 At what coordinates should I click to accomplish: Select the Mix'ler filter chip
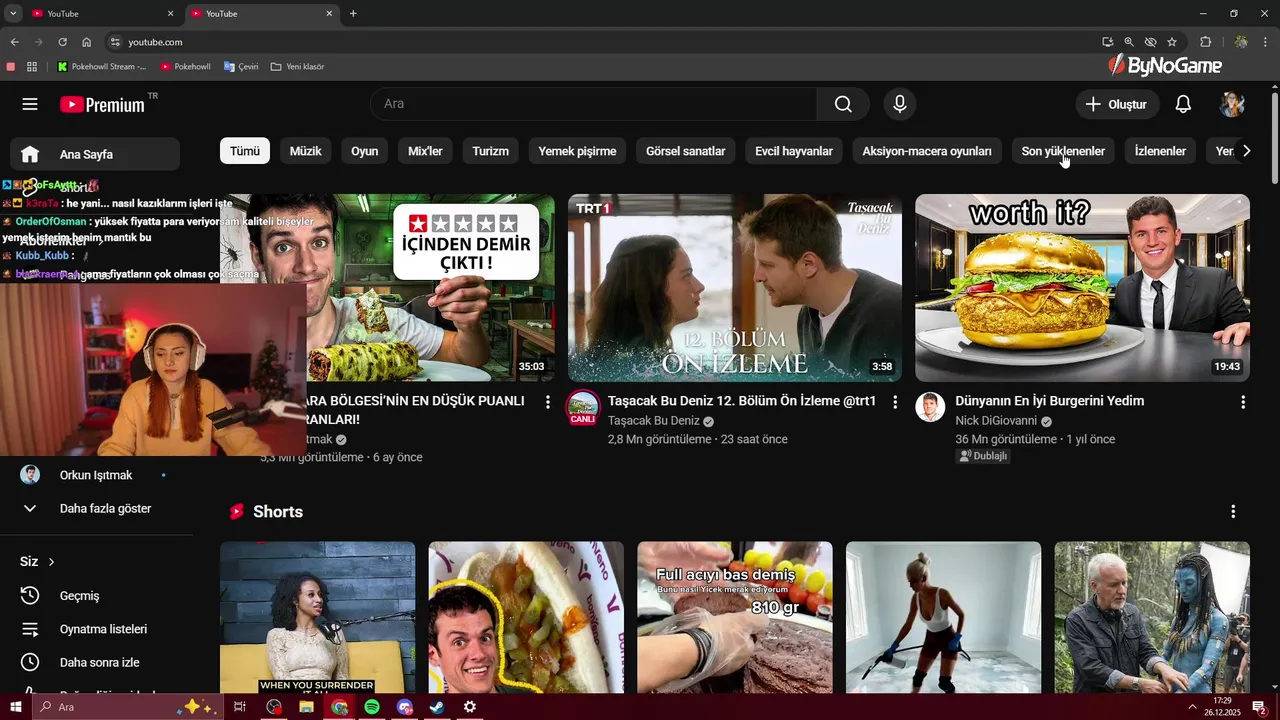425,151
